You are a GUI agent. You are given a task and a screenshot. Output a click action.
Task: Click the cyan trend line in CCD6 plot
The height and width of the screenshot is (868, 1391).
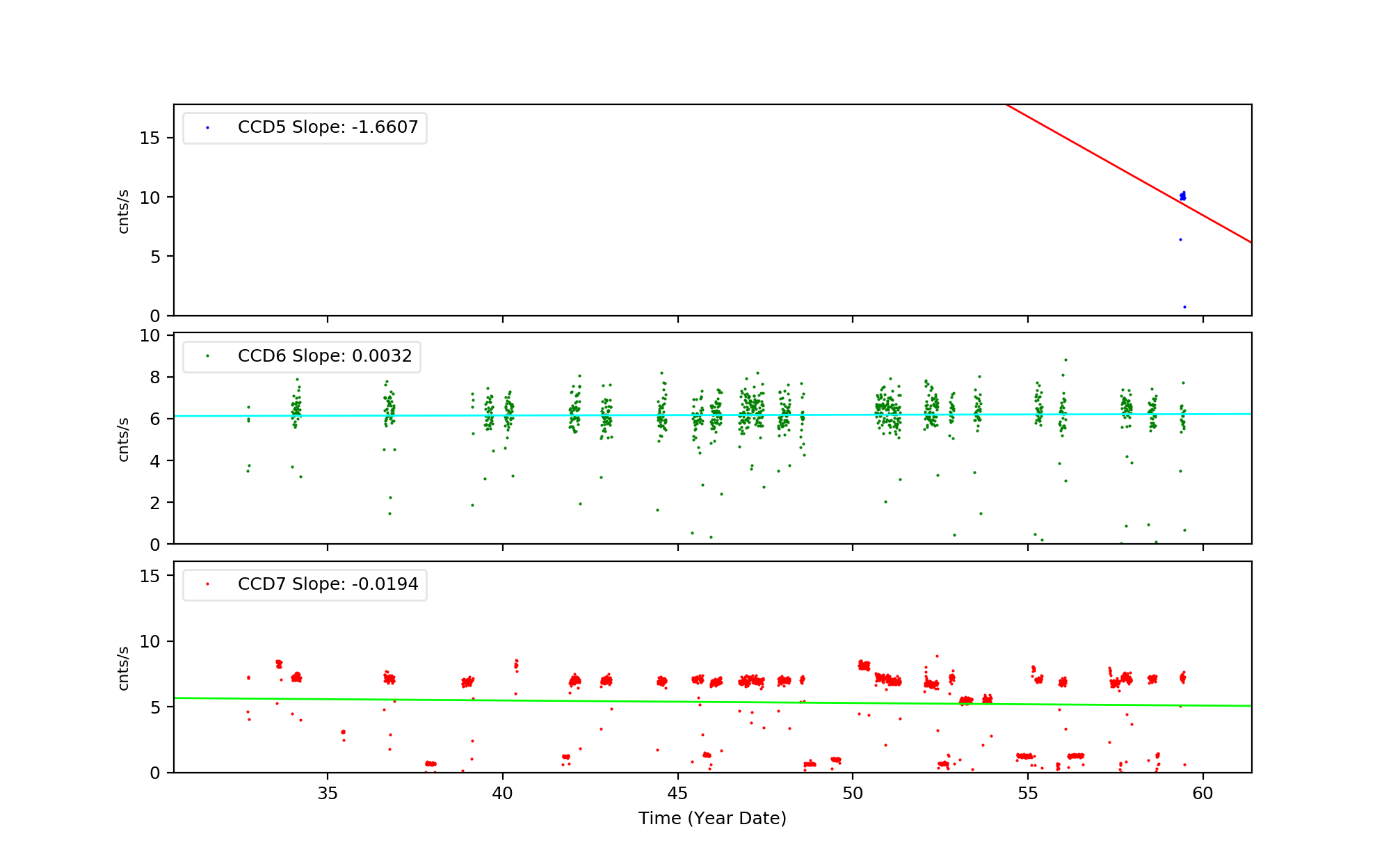[x=695, y=415]
